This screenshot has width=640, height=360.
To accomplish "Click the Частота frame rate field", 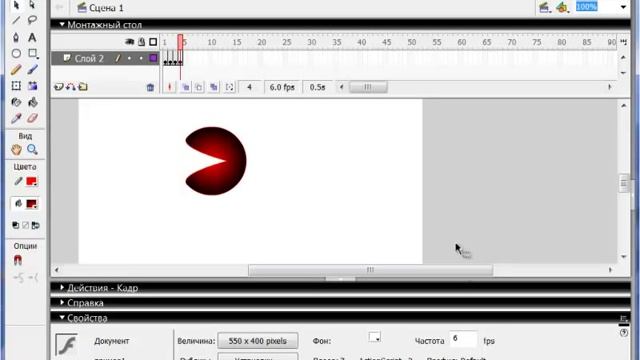I will (463, 339).
